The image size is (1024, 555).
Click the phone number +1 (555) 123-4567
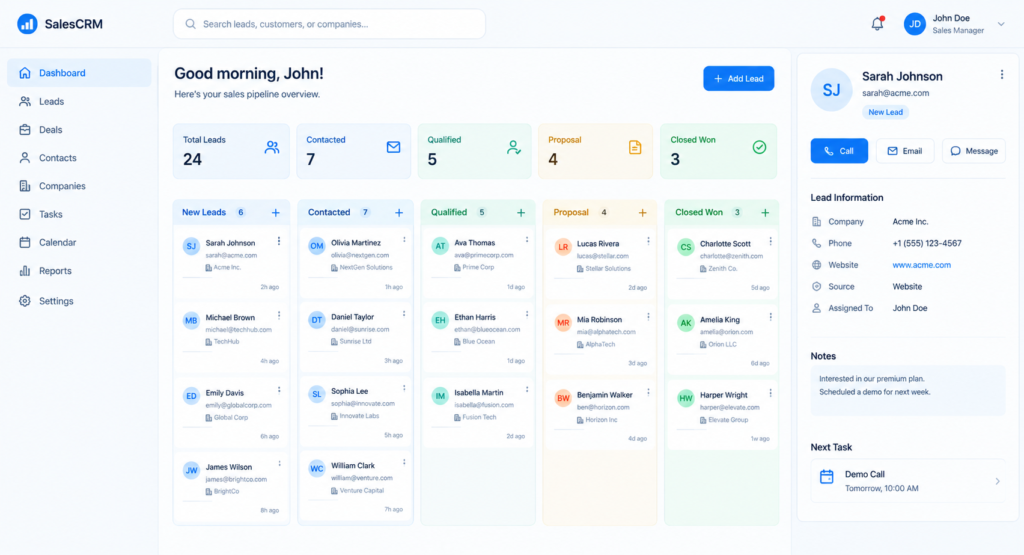pos(927,243)
